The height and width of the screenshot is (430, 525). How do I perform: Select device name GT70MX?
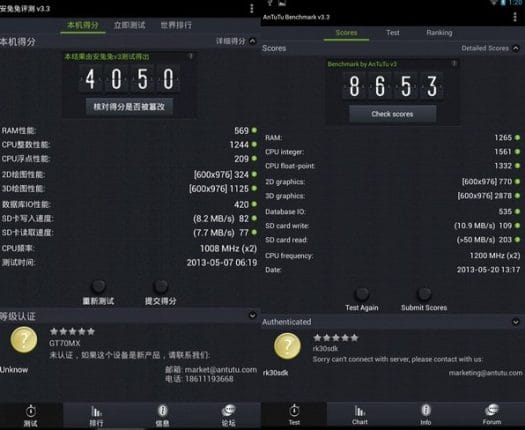click(65, 343)
